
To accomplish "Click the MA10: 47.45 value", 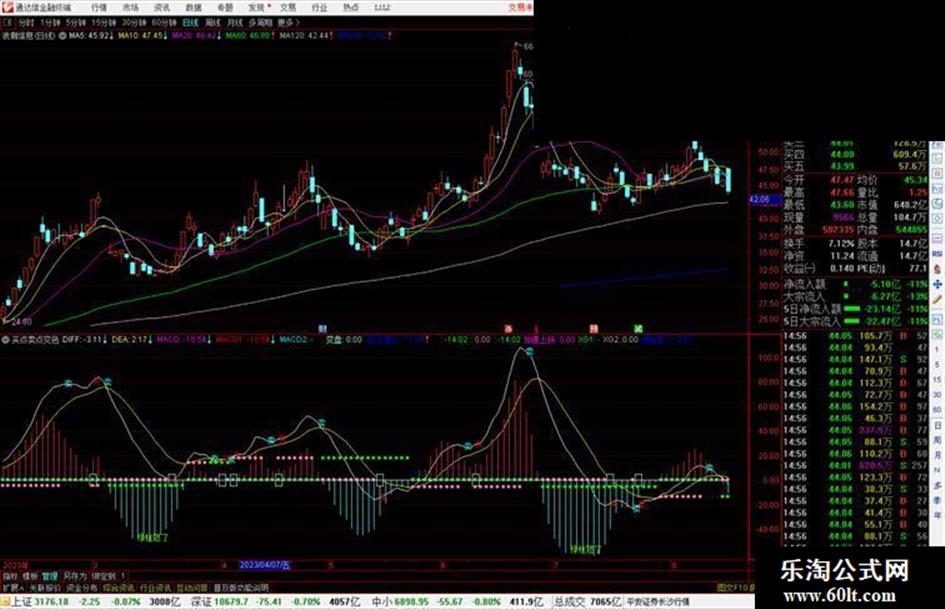I will pos(142,36).
